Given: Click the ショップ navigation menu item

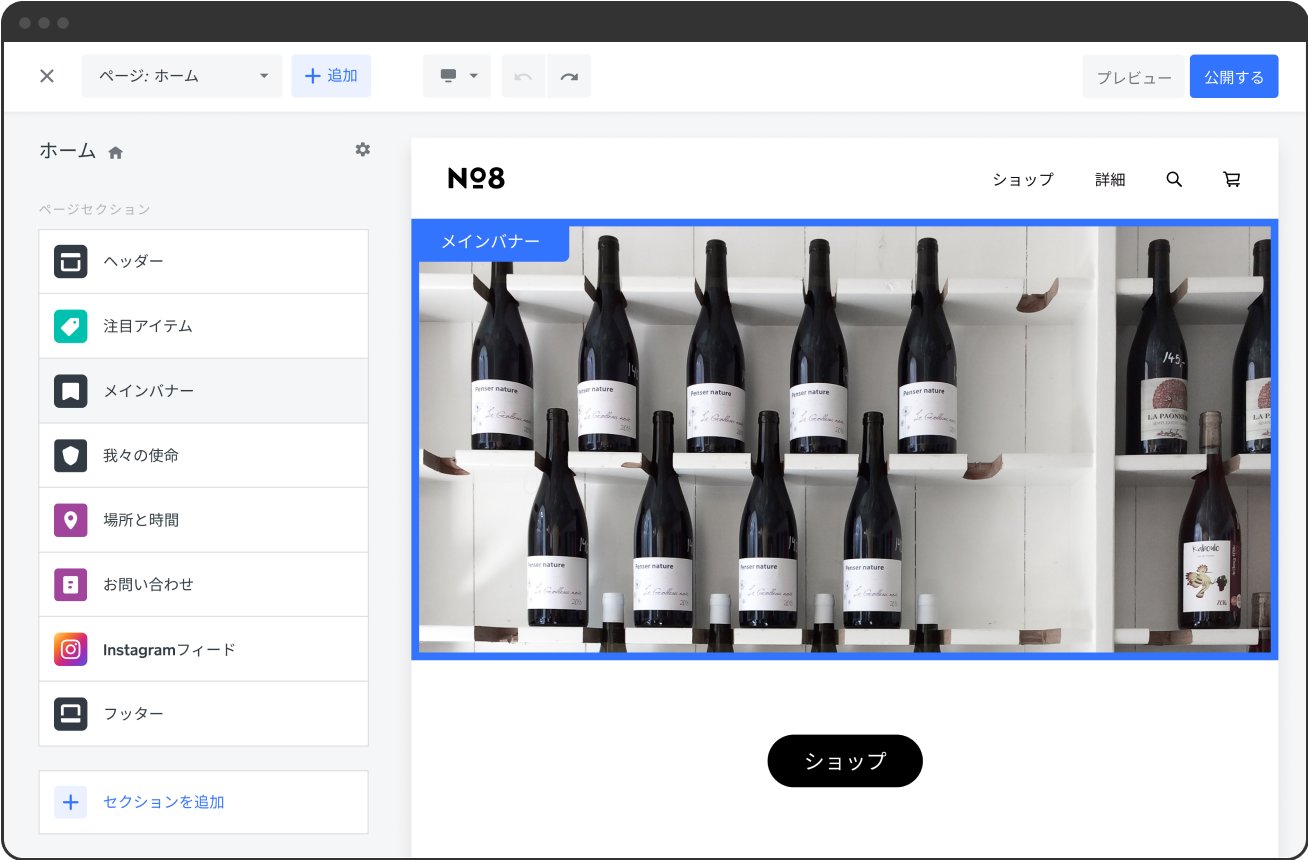Looking at the screenshot, I should (1023, 179).
